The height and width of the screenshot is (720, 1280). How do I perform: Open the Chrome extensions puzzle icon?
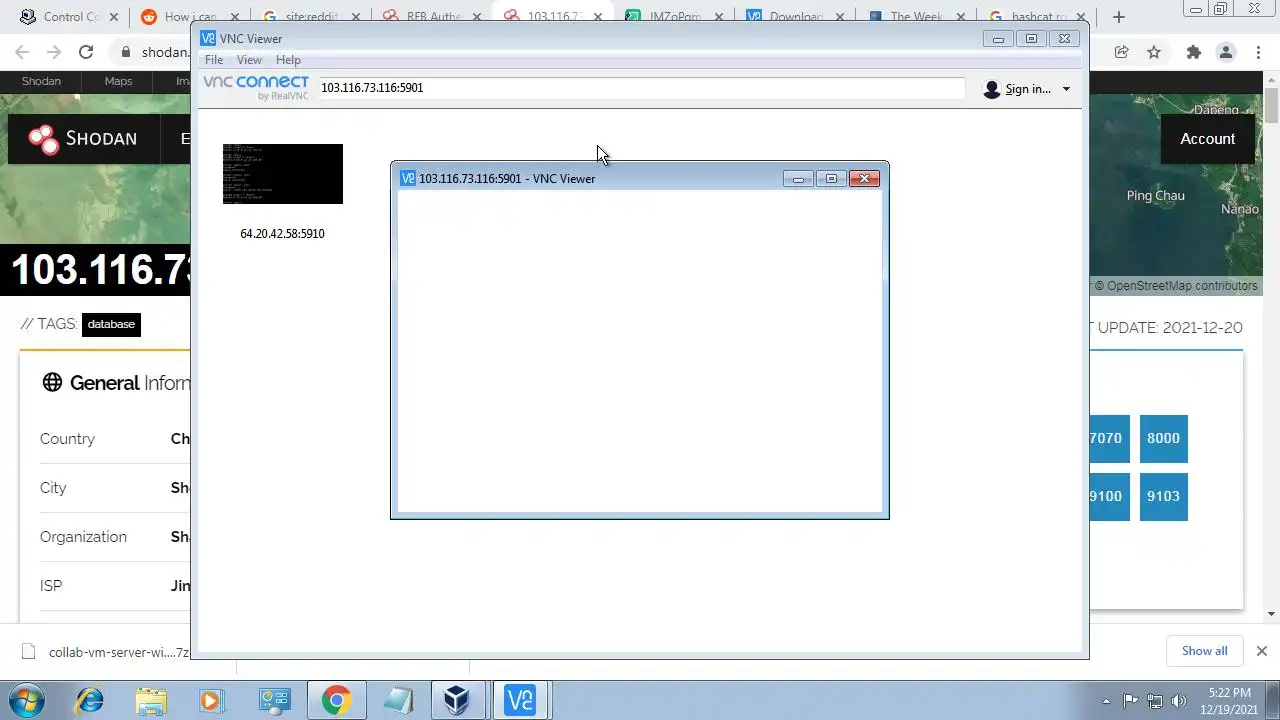[x=1193, y=52]
